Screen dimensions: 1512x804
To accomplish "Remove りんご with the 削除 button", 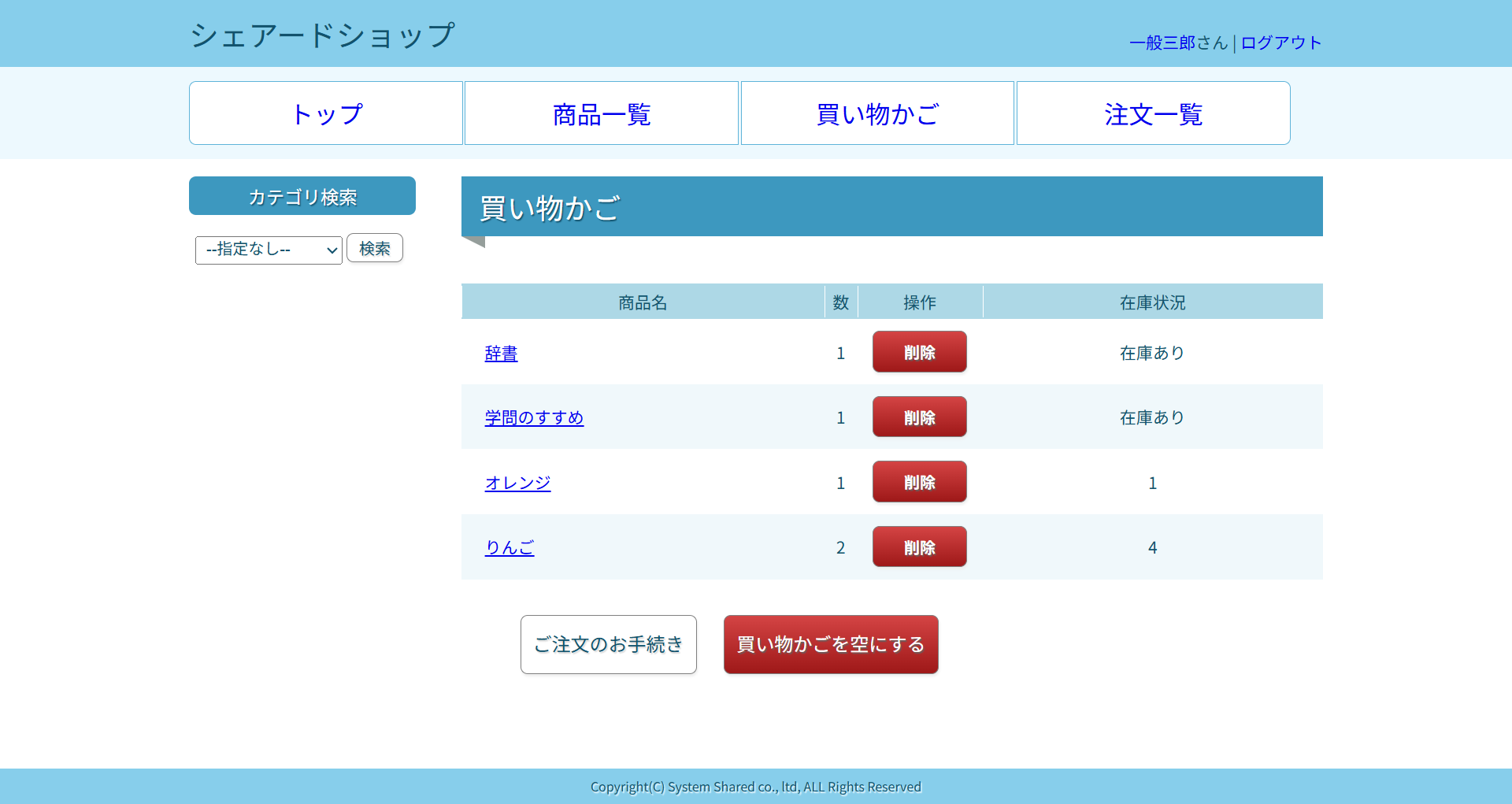I will click(919, 546).
